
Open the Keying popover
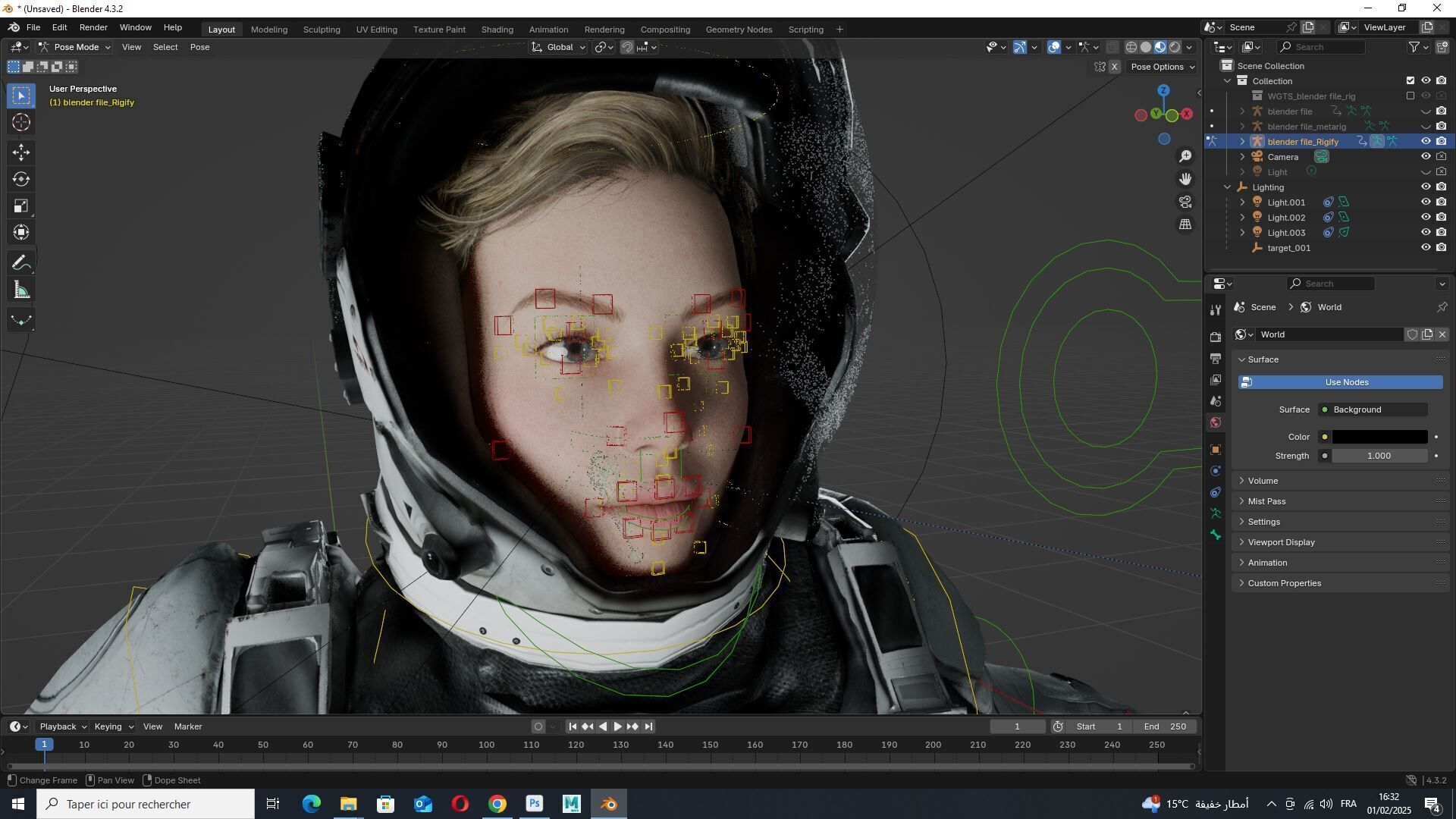(113, 726)
